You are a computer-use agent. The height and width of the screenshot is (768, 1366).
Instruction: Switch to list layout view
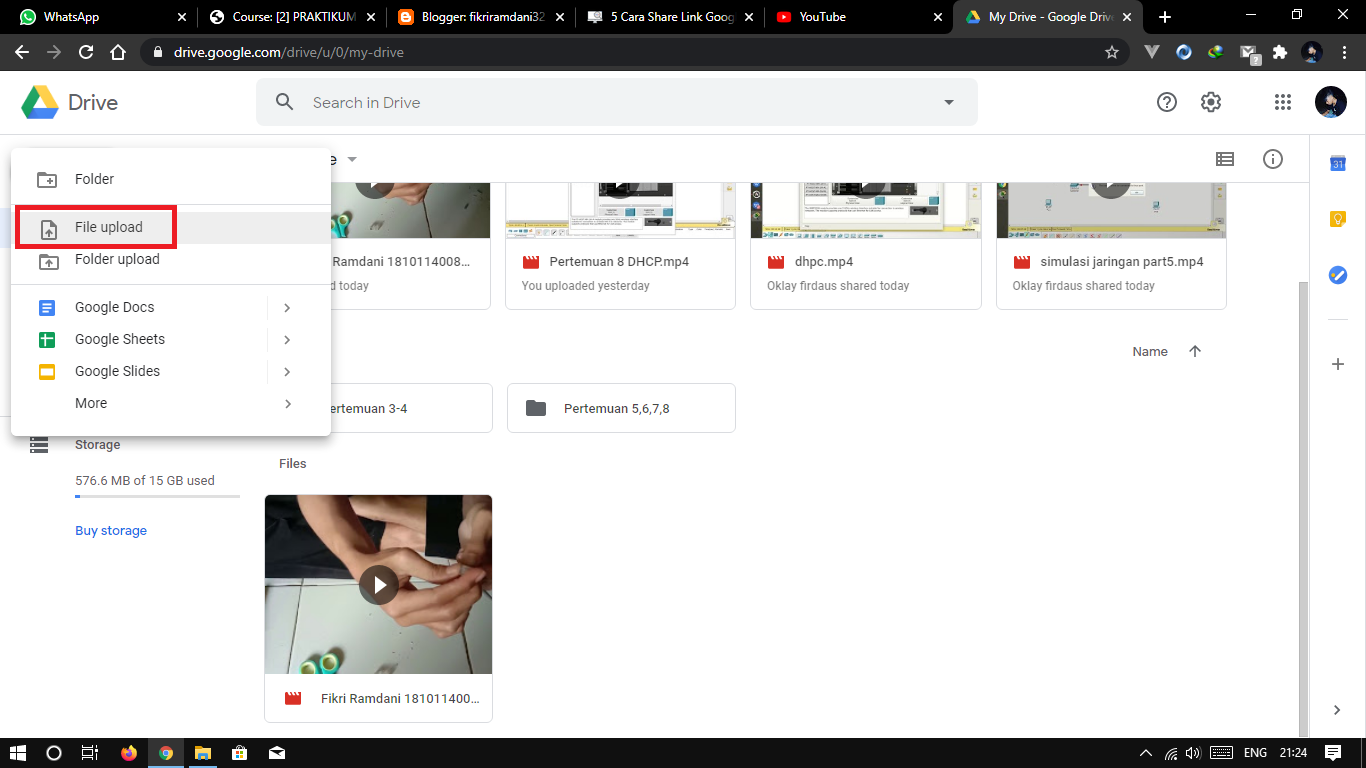[1224, 159]
